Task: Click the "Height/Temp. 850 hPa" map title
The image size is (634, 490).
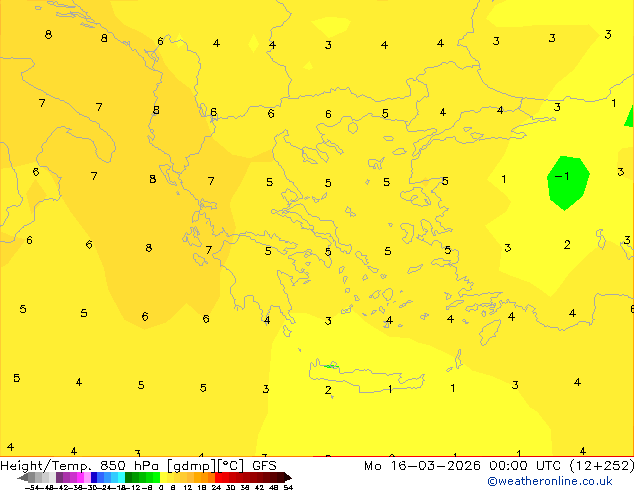Action: [x=79, y=466]
